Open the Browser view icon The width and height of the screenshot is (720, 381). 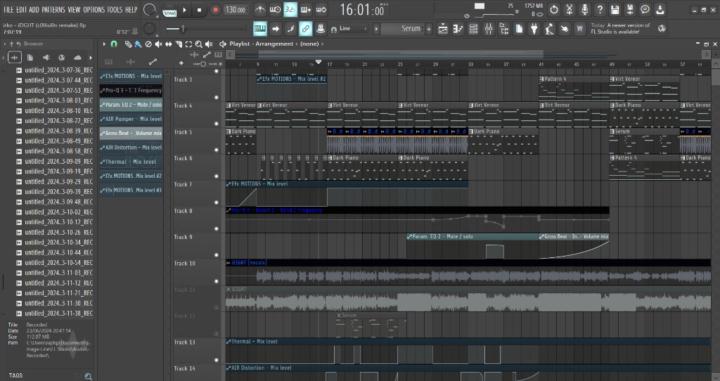(504, 29)
